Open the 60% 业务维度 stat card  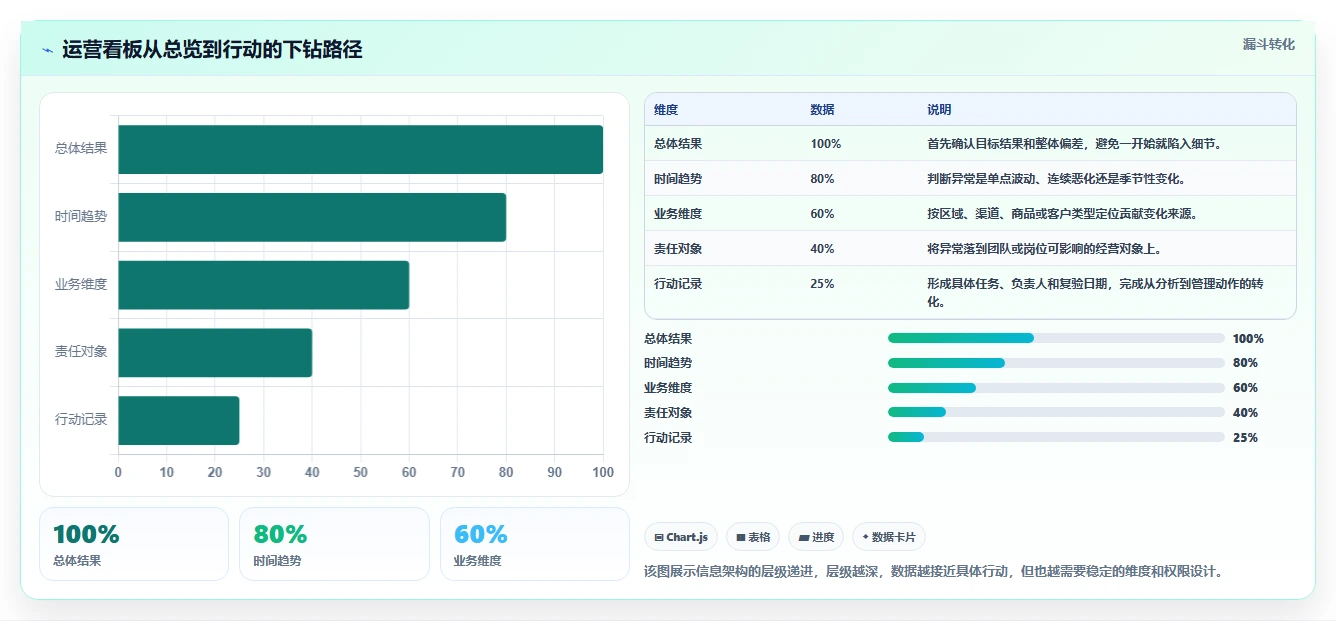tap(535, 544)
